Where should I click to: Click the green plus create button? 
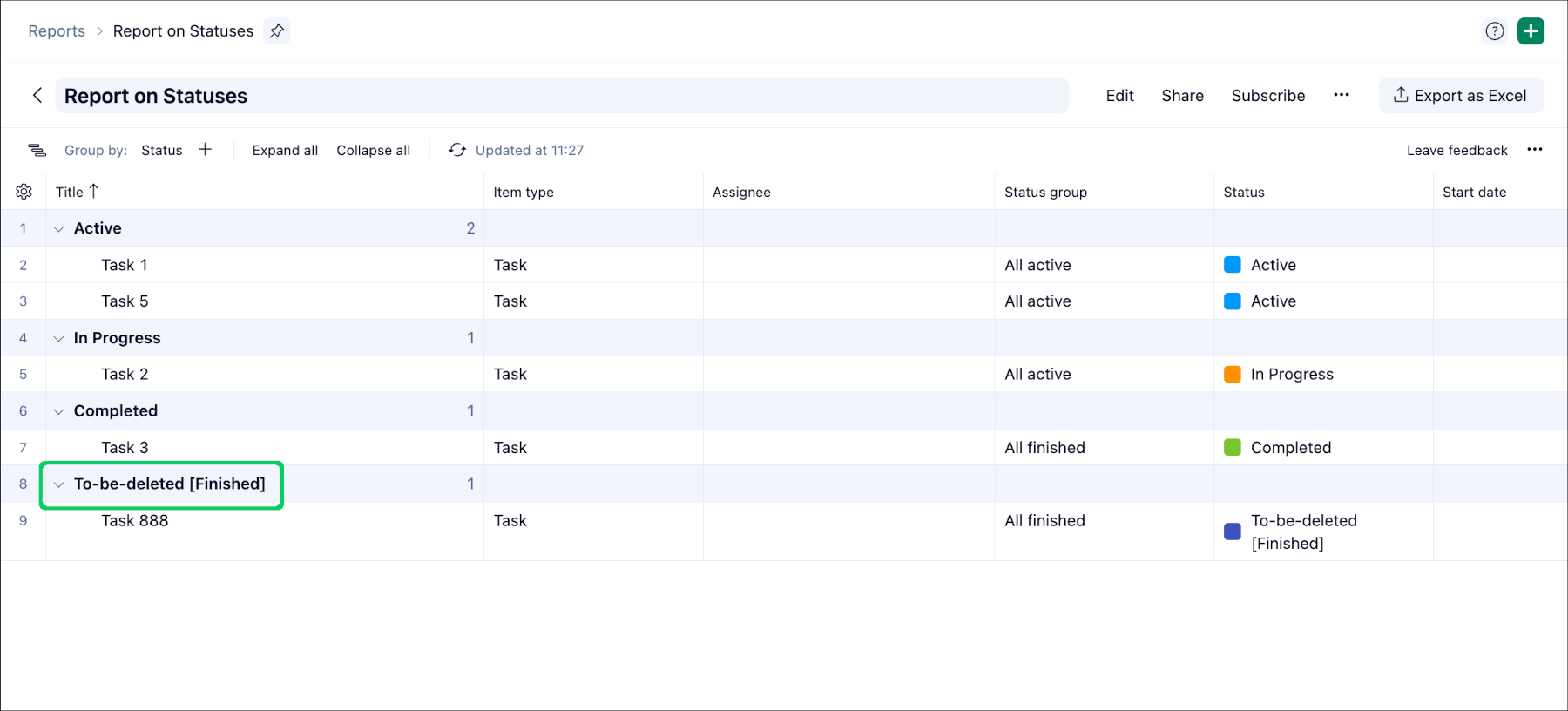pyautogui.click(x=1531, y=31)
